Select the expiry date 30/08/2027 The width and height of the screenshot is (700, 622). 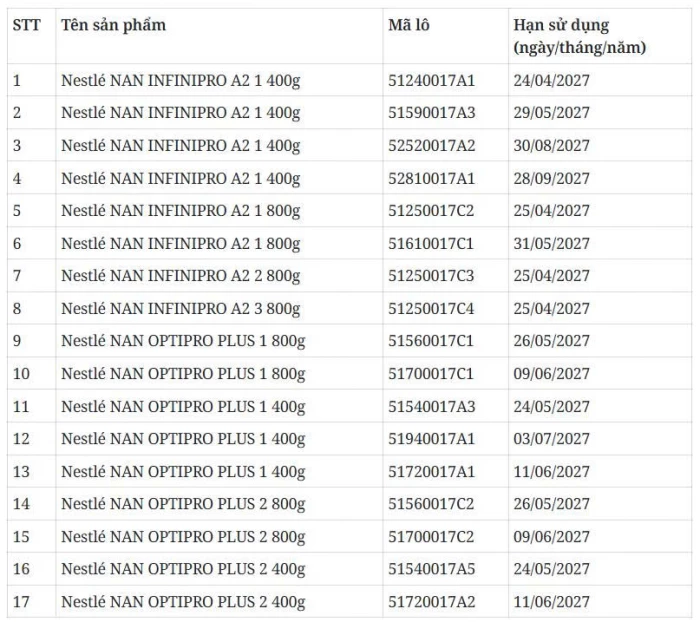click(x=552, y=146)
